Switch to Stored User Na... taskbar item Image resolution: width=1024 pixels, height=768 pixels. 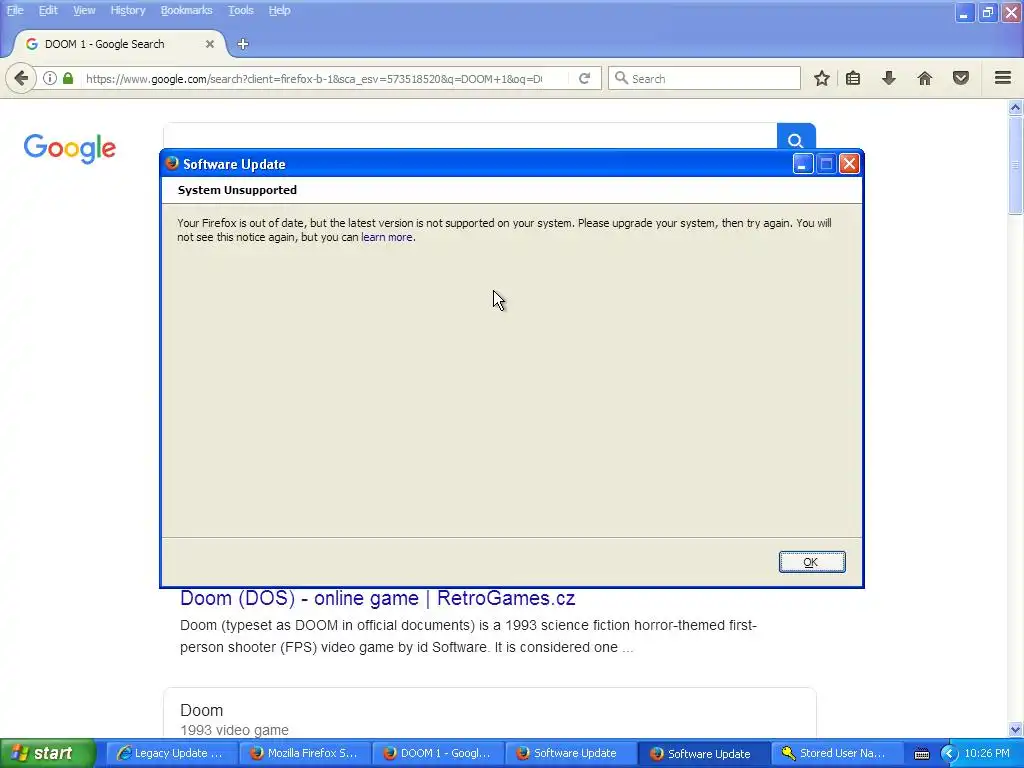(837, 754)
